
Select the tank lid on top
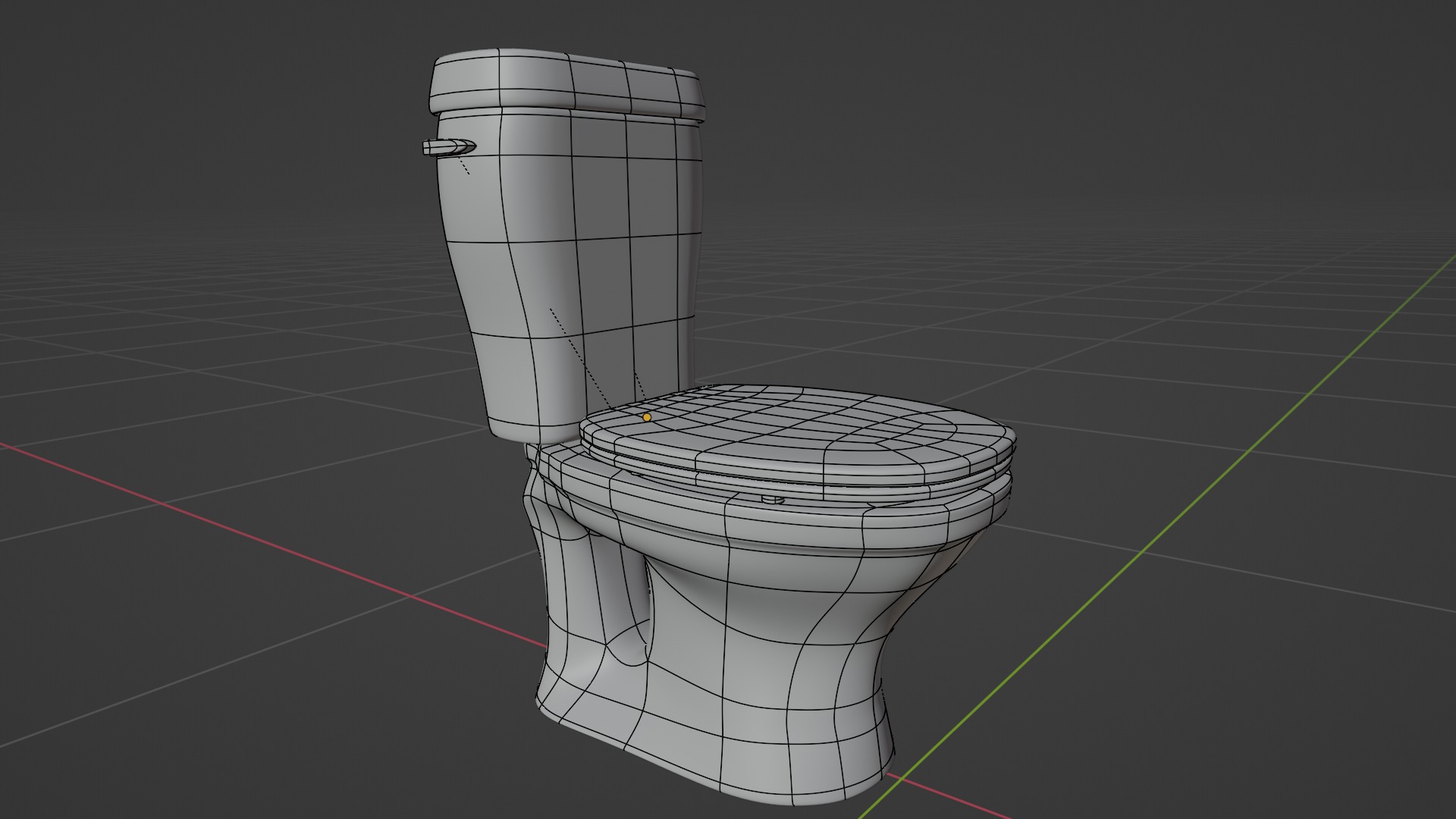[x=567, y=85]
